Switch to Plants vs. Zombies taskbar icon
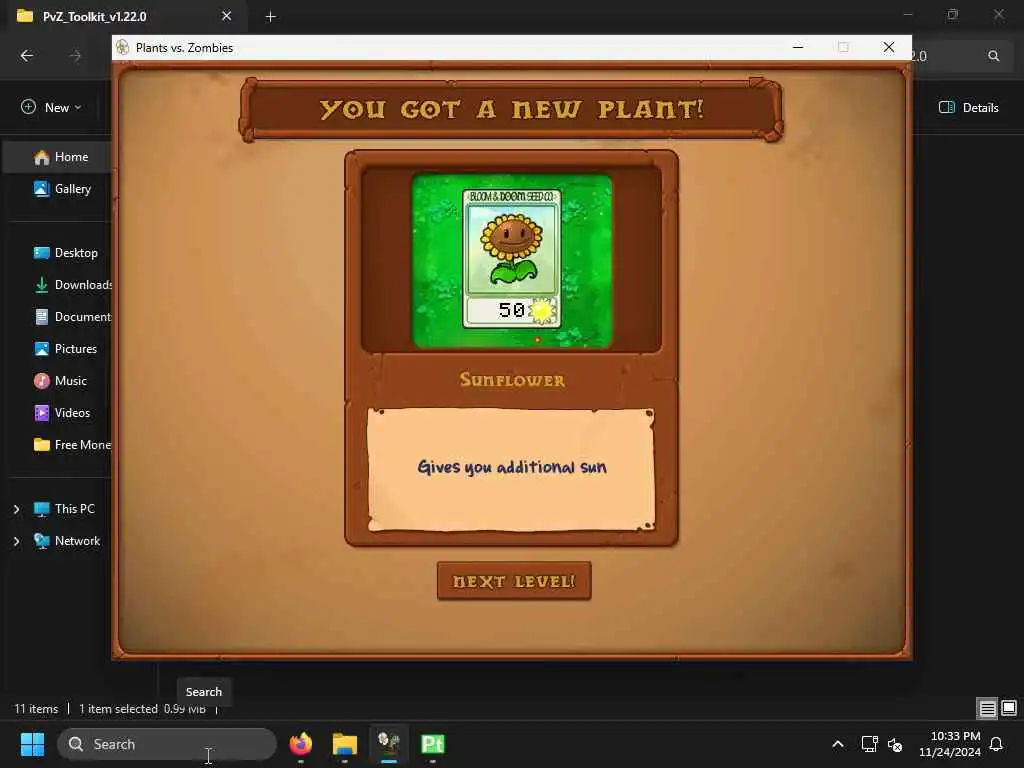The image size is (1024, 768). 389,744
